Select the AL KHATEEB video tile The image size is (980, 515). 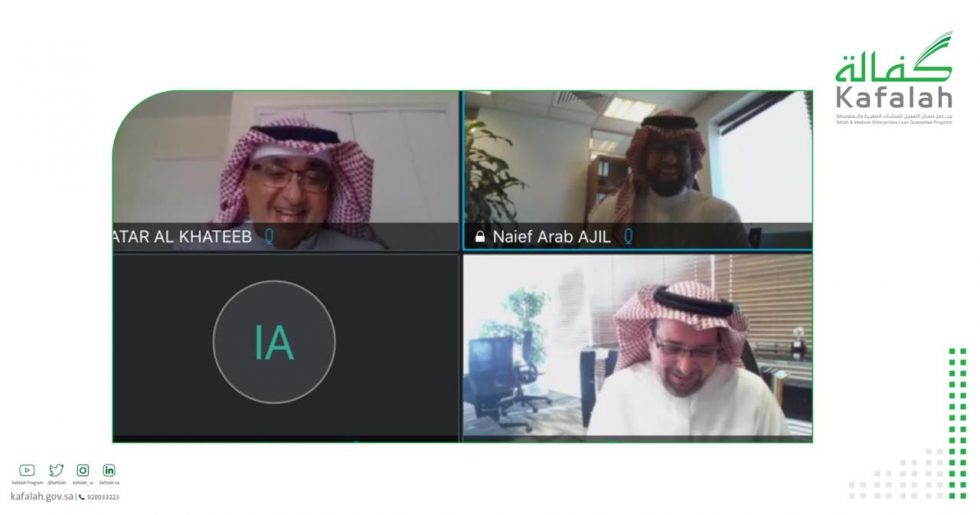click(286, 171)
